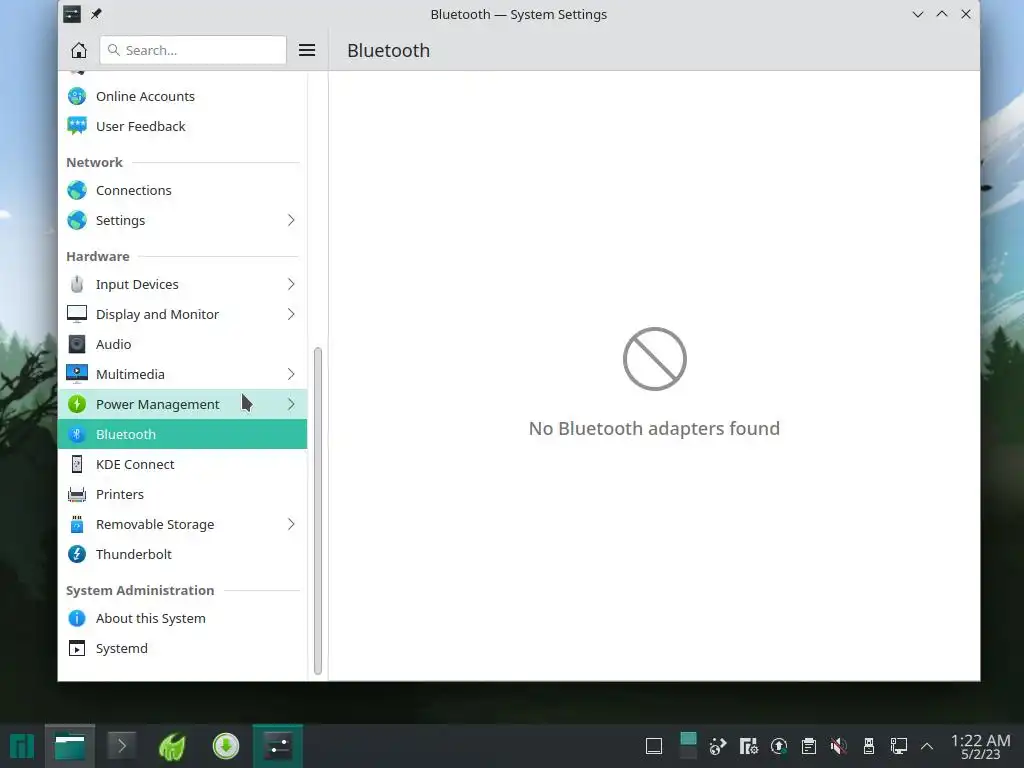Open User Feedback settings
Screen dimensions: 1024x768
click(x=182, y=126)
